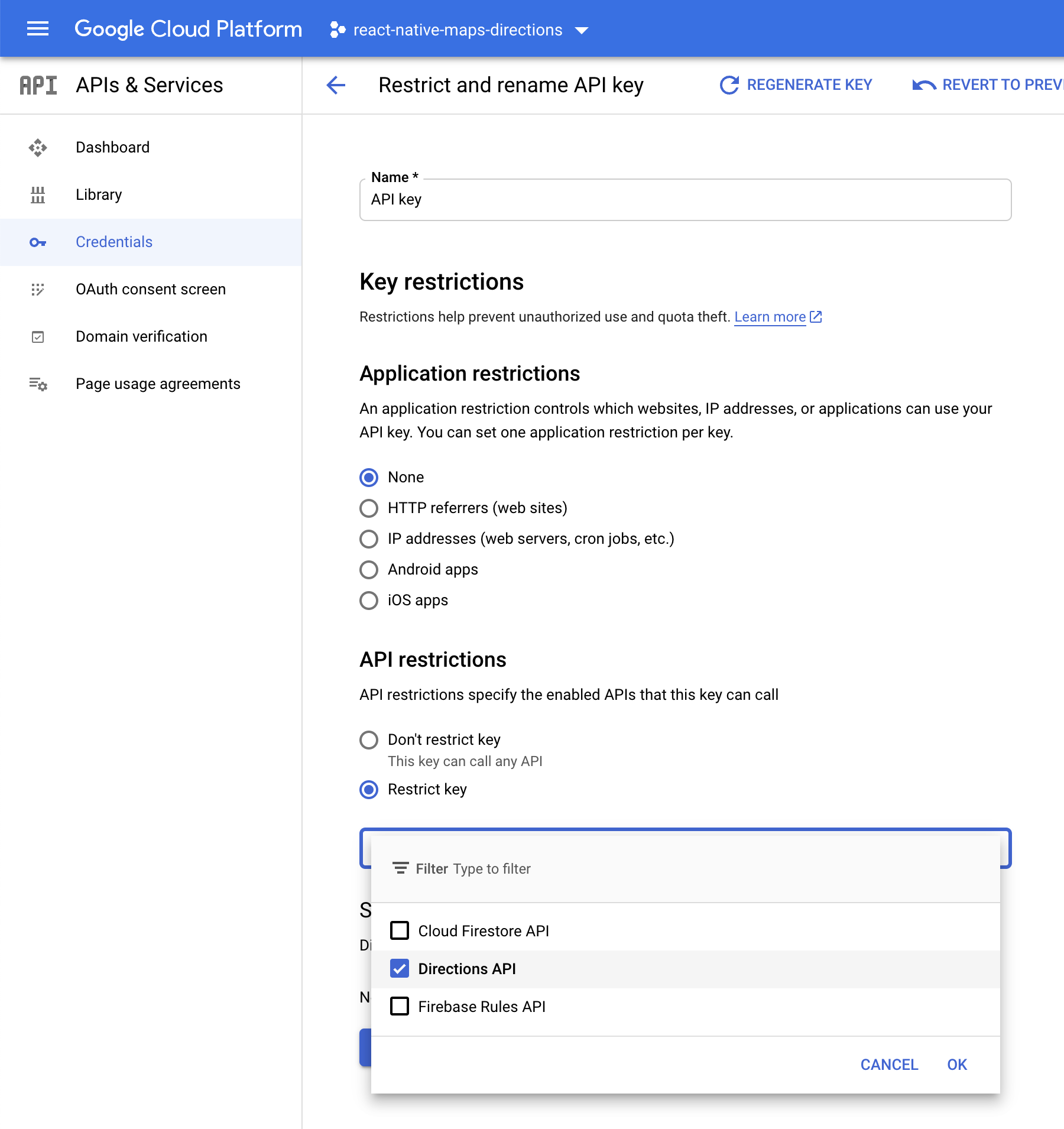Open the navigation hamburger menu
This screenshot has height=1129, width=1064.
[37, 28]
